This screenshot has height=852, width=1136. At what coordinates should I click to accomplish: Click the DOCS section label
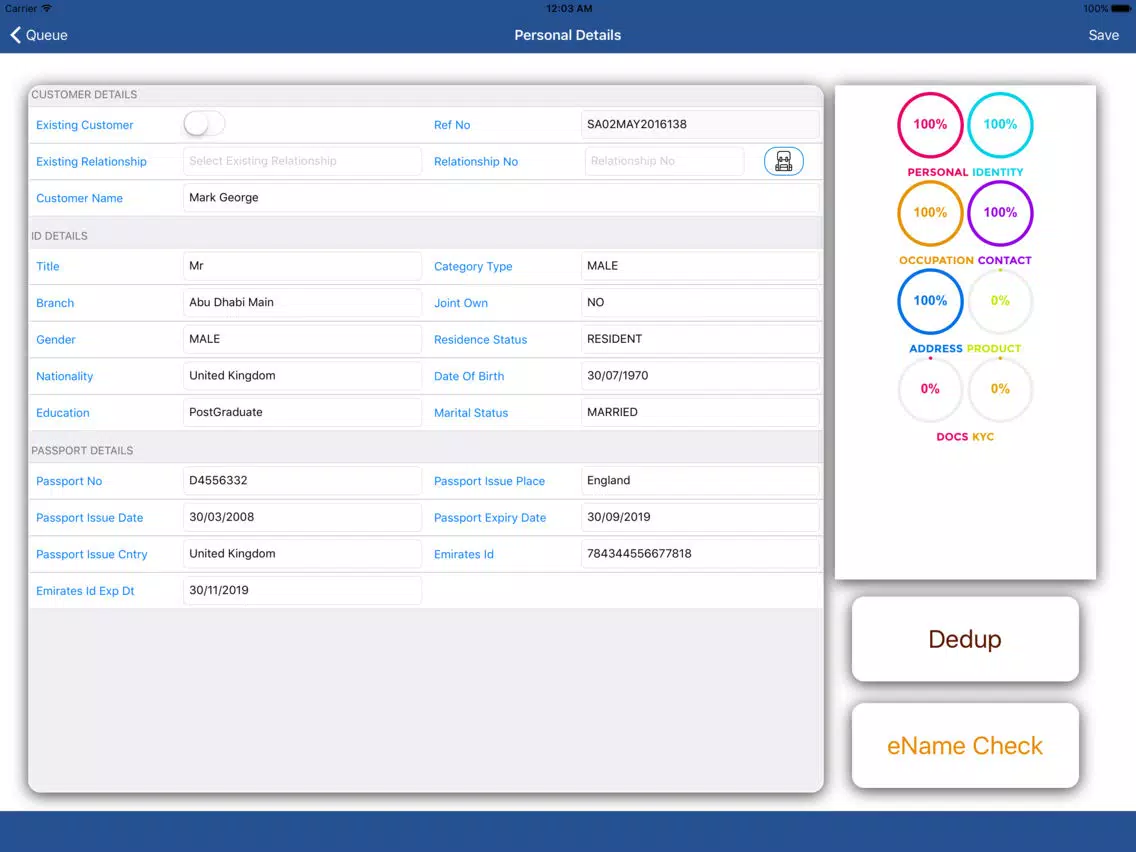952,437
